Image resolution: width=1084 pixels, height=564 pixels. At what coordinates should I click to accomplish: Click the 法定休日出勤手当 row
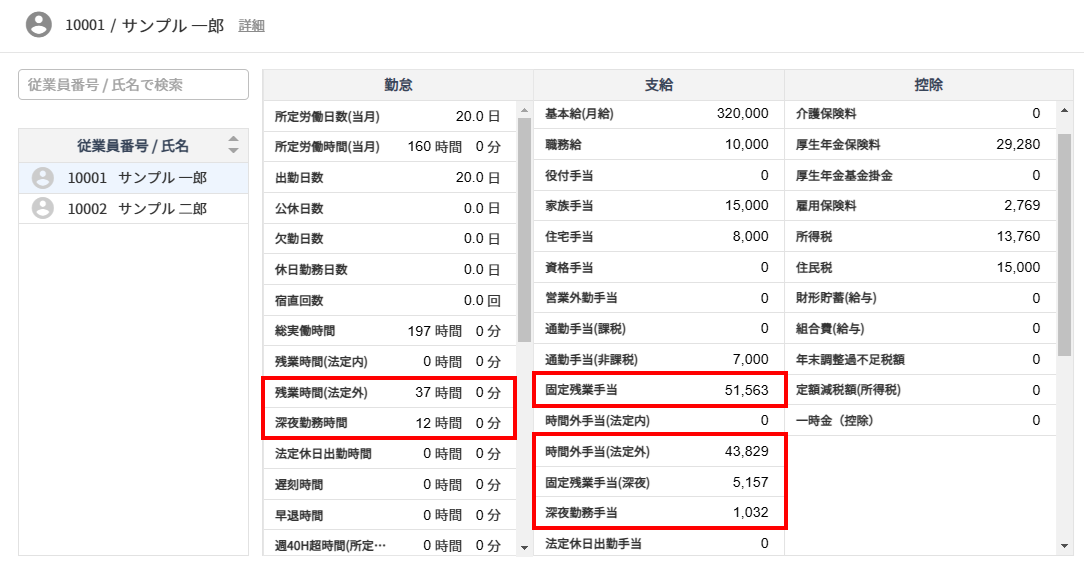click(x=659, y=543)
